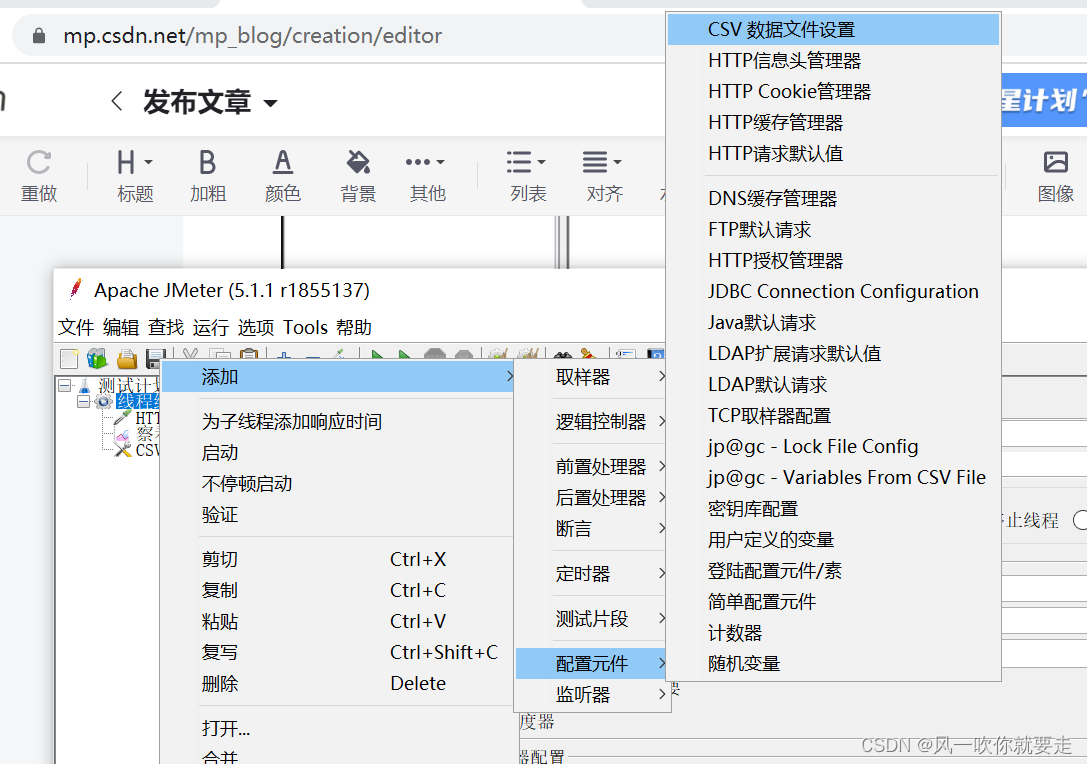Select JDBC Connection Configuration entry
The image size is (1087, 764).
pyautogui.click(x=833, y=292)
